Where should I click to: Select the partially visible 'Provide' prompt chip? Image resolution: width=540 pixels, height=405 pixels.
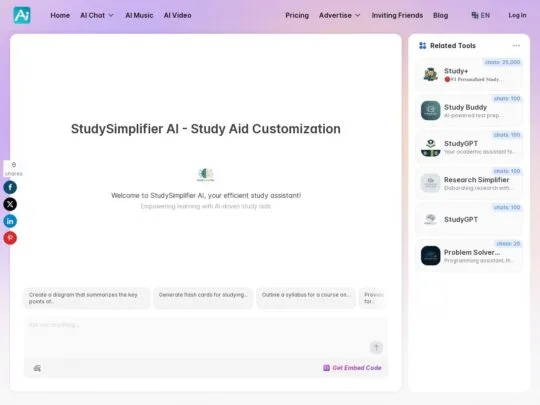point(373,298)
